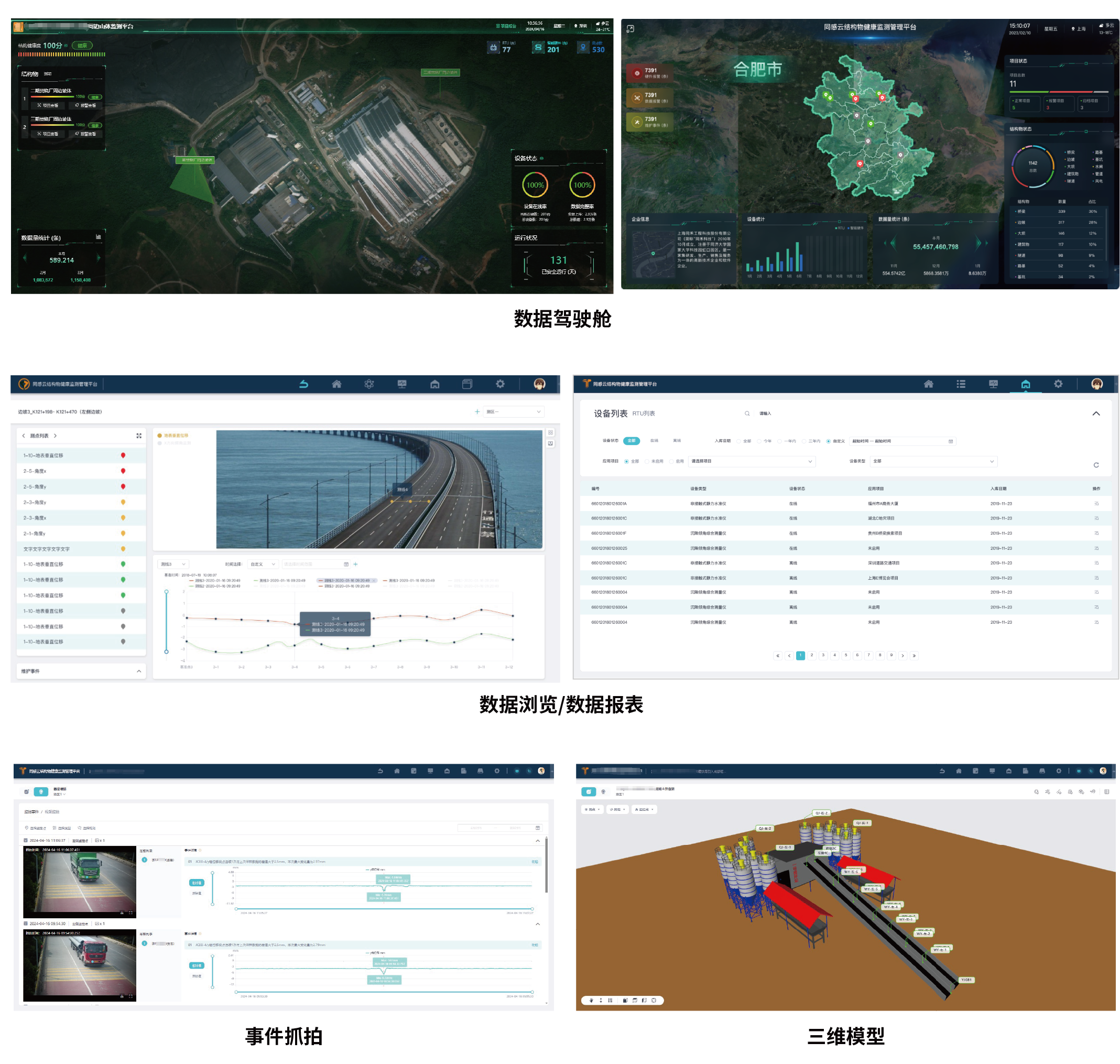1120x1064 pixels.
Task: Select the 未启用 radio option under 应用项目
Action: 647,462
